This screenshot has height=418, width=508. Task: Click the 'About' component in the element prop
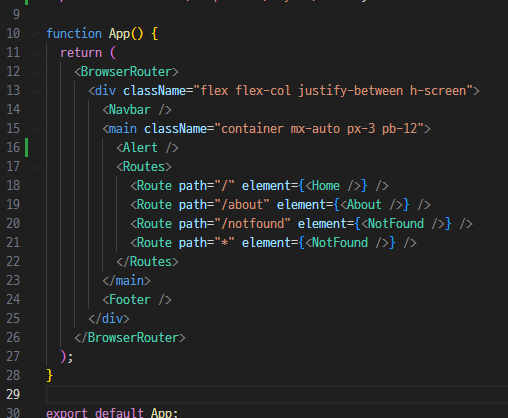pos(364,205)
